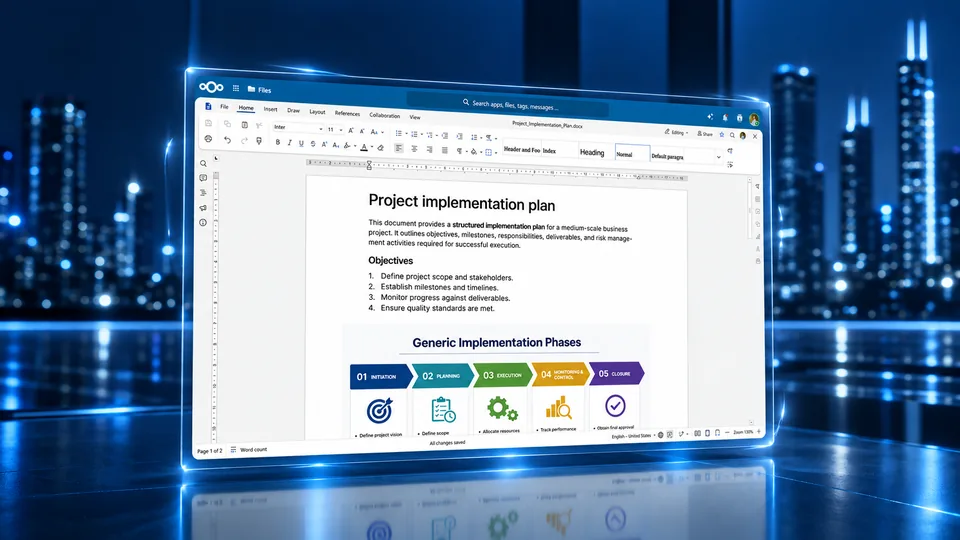Click the bulleted list icon
This screenshot has width=960, height=540.
(x=399, y=133)
